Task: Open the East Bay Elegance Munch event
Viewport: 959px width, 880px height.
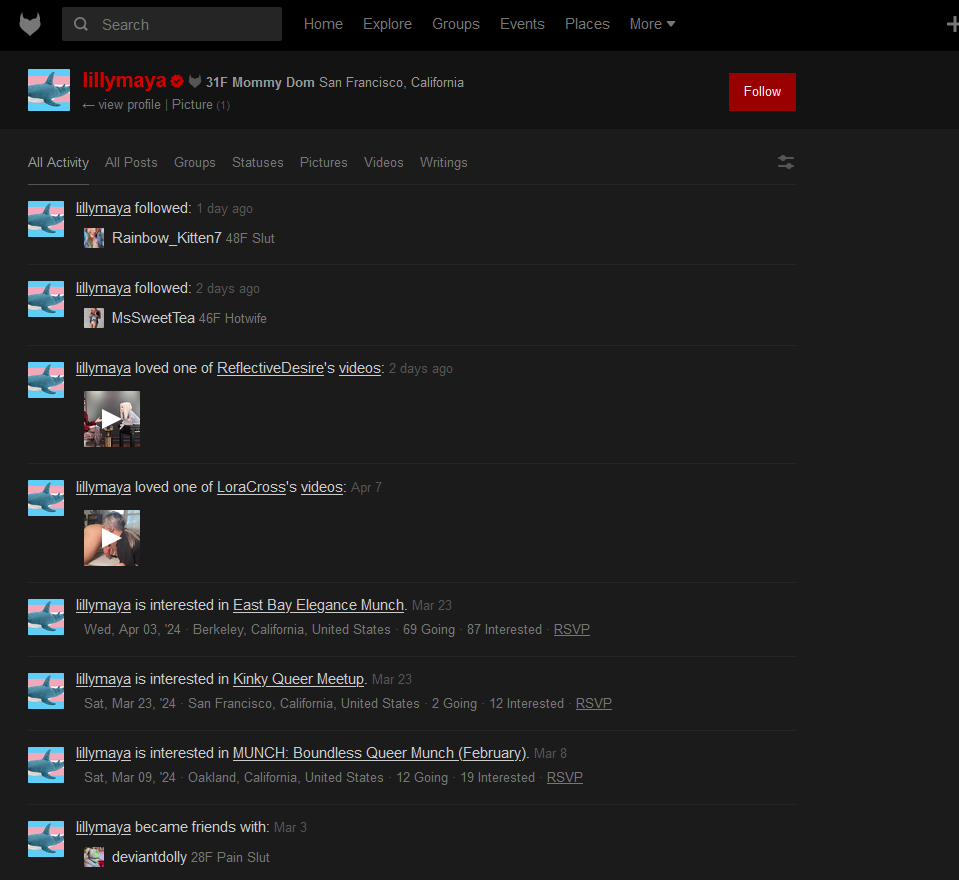Action: [x=318, y=605]
